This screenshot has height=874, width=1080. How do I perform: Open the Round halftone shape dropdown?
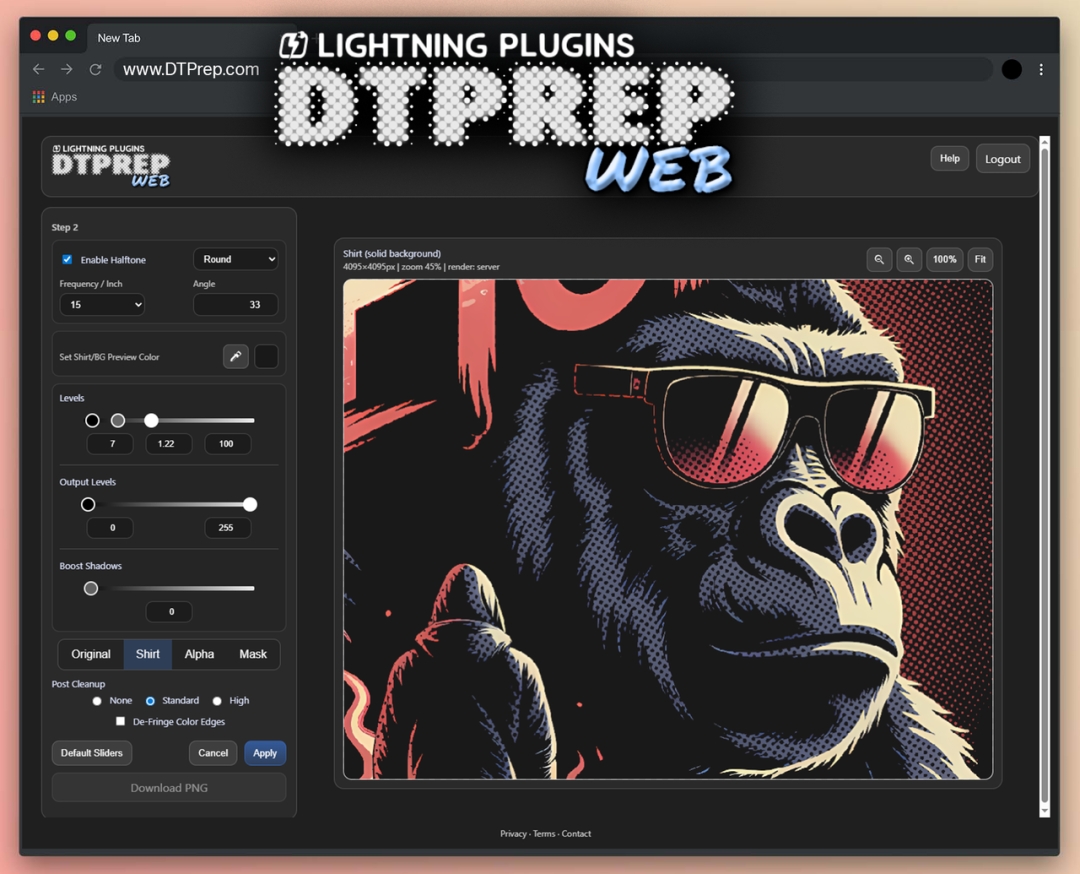coord(236,259)
